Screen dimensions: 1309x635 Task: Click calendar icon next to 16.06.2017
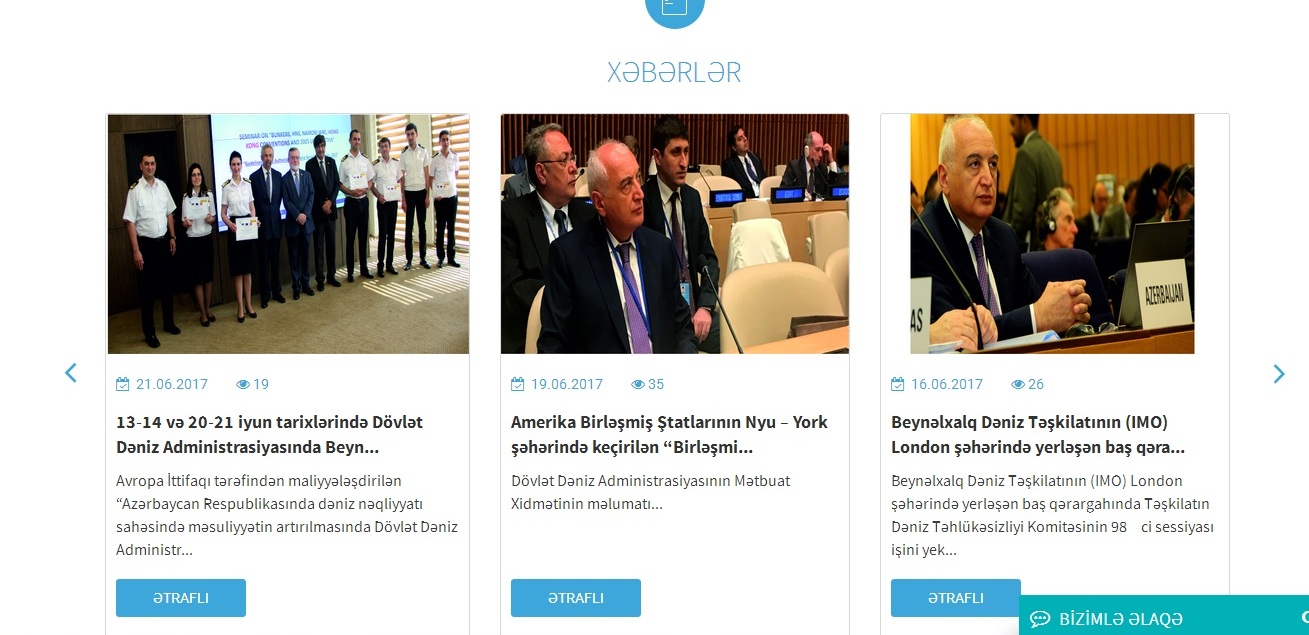[898, 384]
